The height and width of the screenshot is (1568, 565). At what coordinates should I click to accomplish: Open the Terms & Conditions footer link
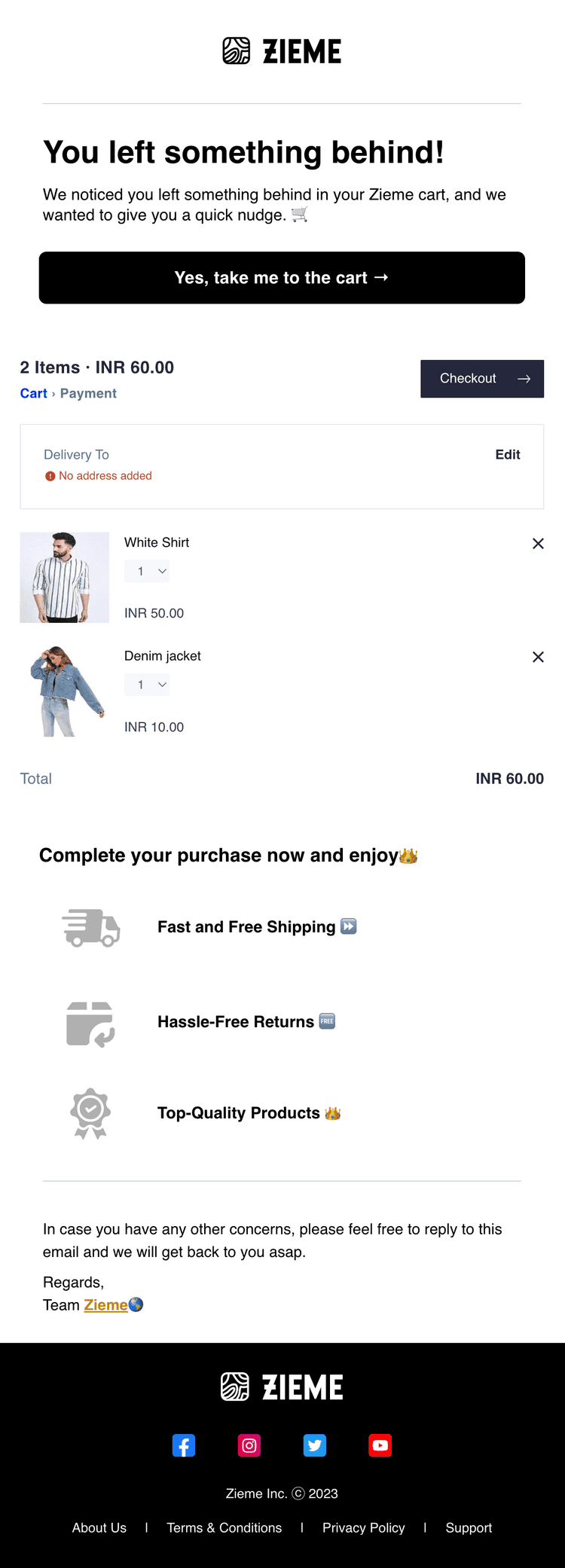(224, 1527)
